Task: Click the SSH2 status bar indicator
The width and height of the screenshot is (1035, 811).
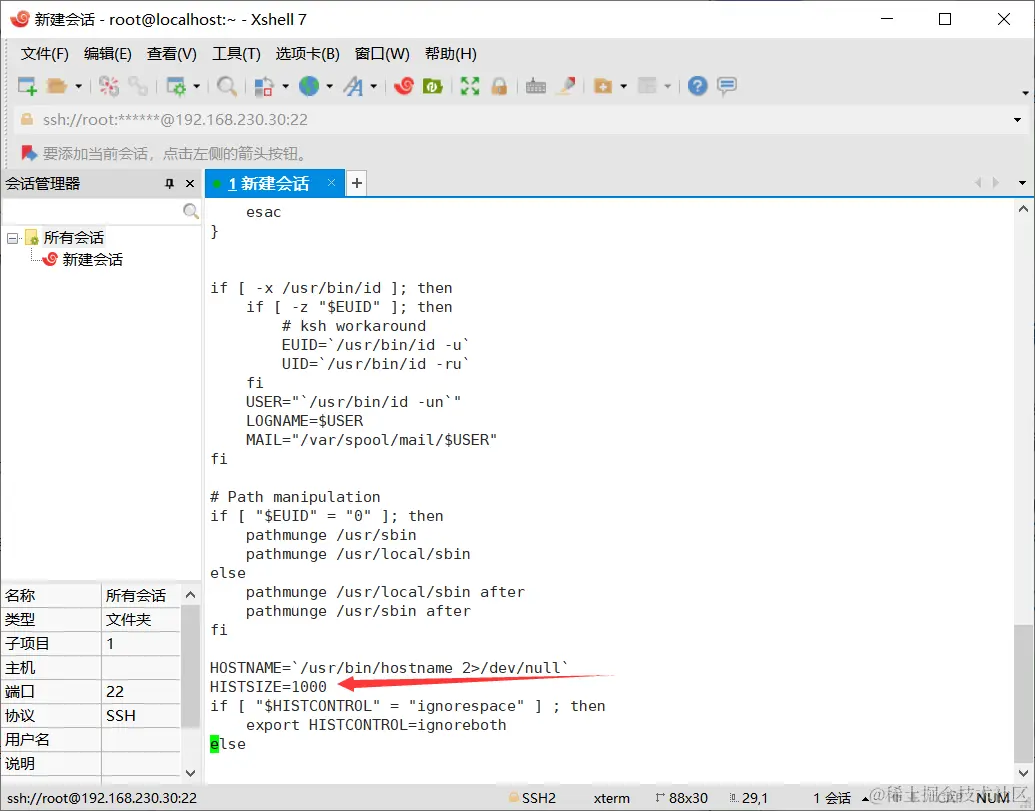Action: (532, 798)
